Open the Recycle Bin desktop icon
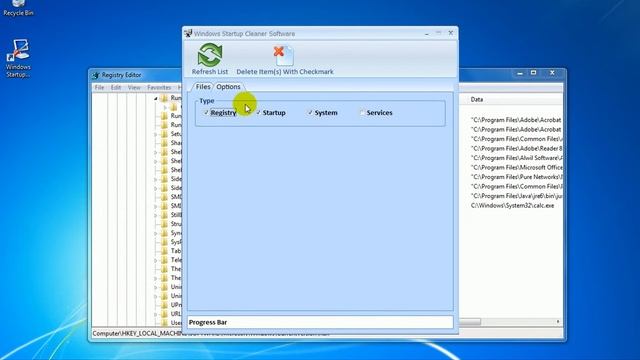This screenshot has width=640, height=360. coord(18,8)
